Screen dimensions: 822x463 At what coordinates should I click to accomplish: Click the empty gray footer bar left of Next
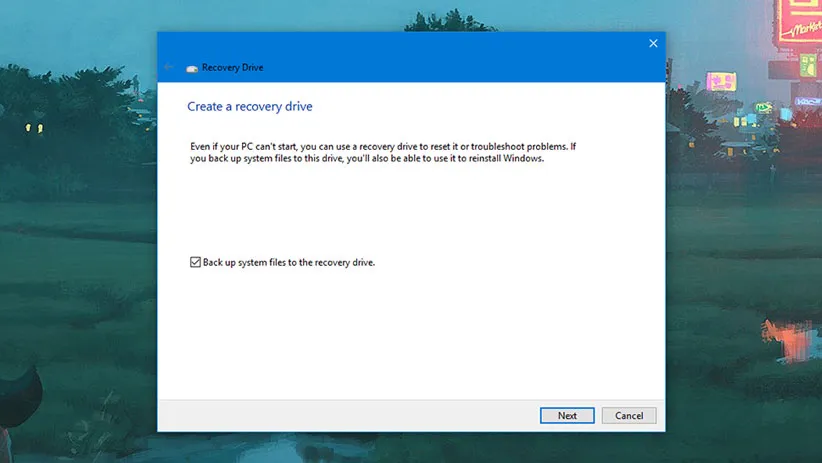coord(340,415)
